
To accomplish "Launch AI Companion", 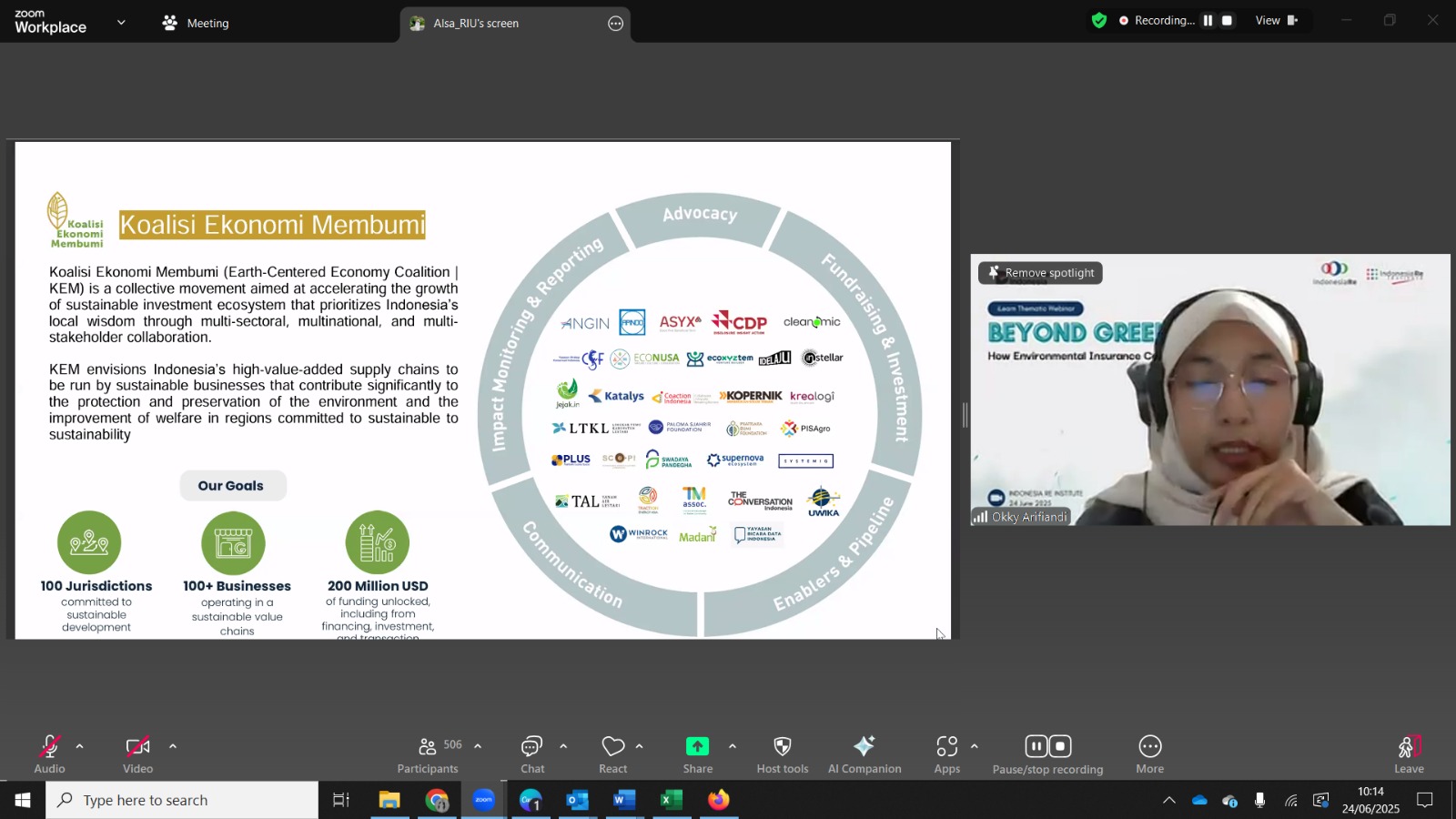I will 864,754.
